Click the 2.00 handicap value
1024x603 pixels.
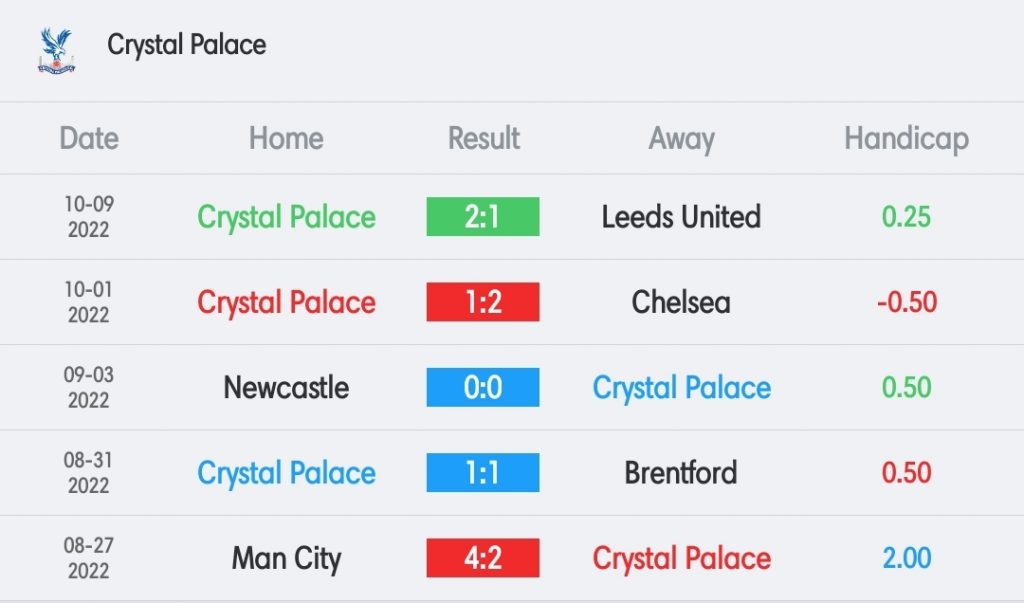[906, 559]
